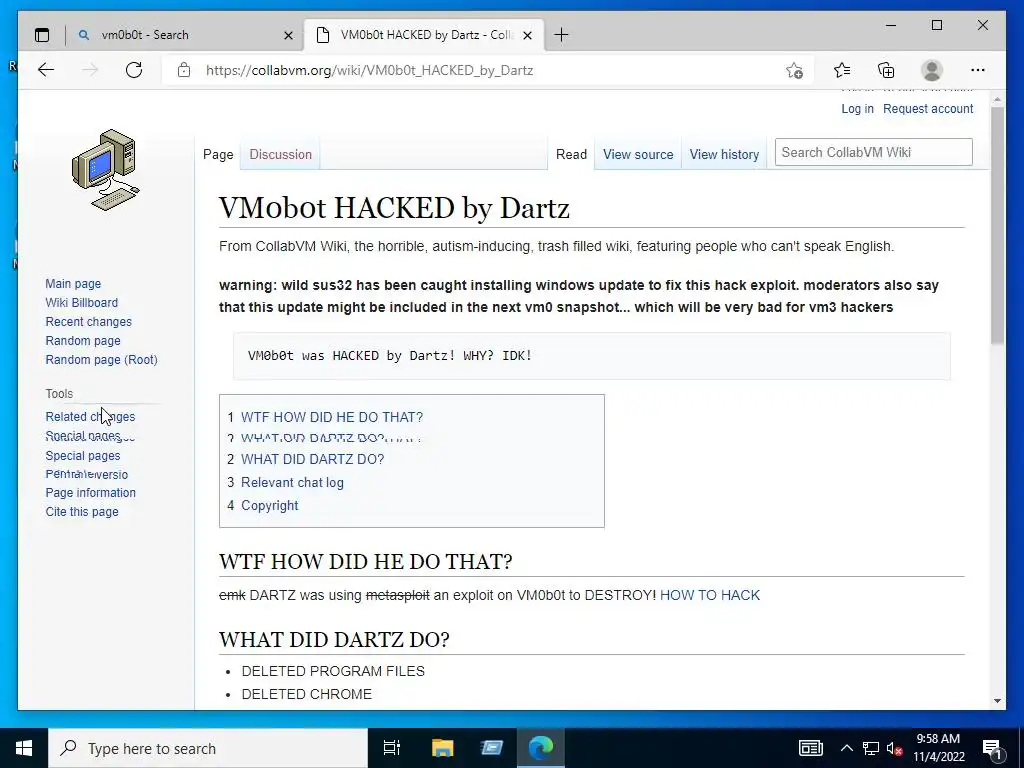Image resolution: width=1024 pixels, height=768 pixels.
Task: Click the Log in link
Action: 857,109
